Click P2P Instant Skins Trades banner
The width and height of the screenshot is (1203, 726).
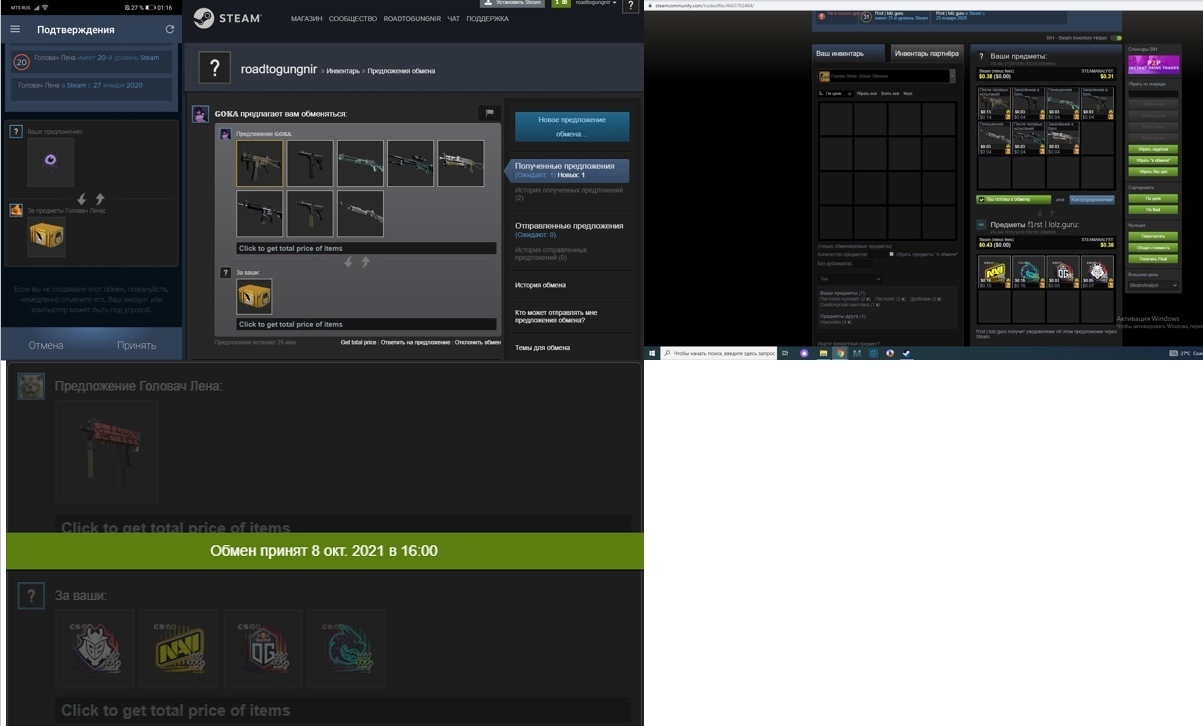(1152, 64)
